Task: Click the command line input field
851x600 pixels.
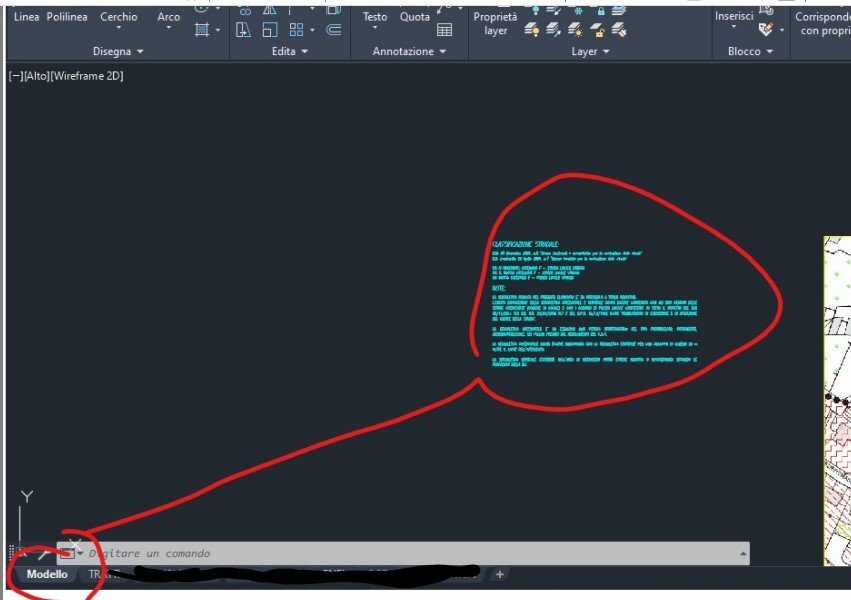Action: click(412, 553)
